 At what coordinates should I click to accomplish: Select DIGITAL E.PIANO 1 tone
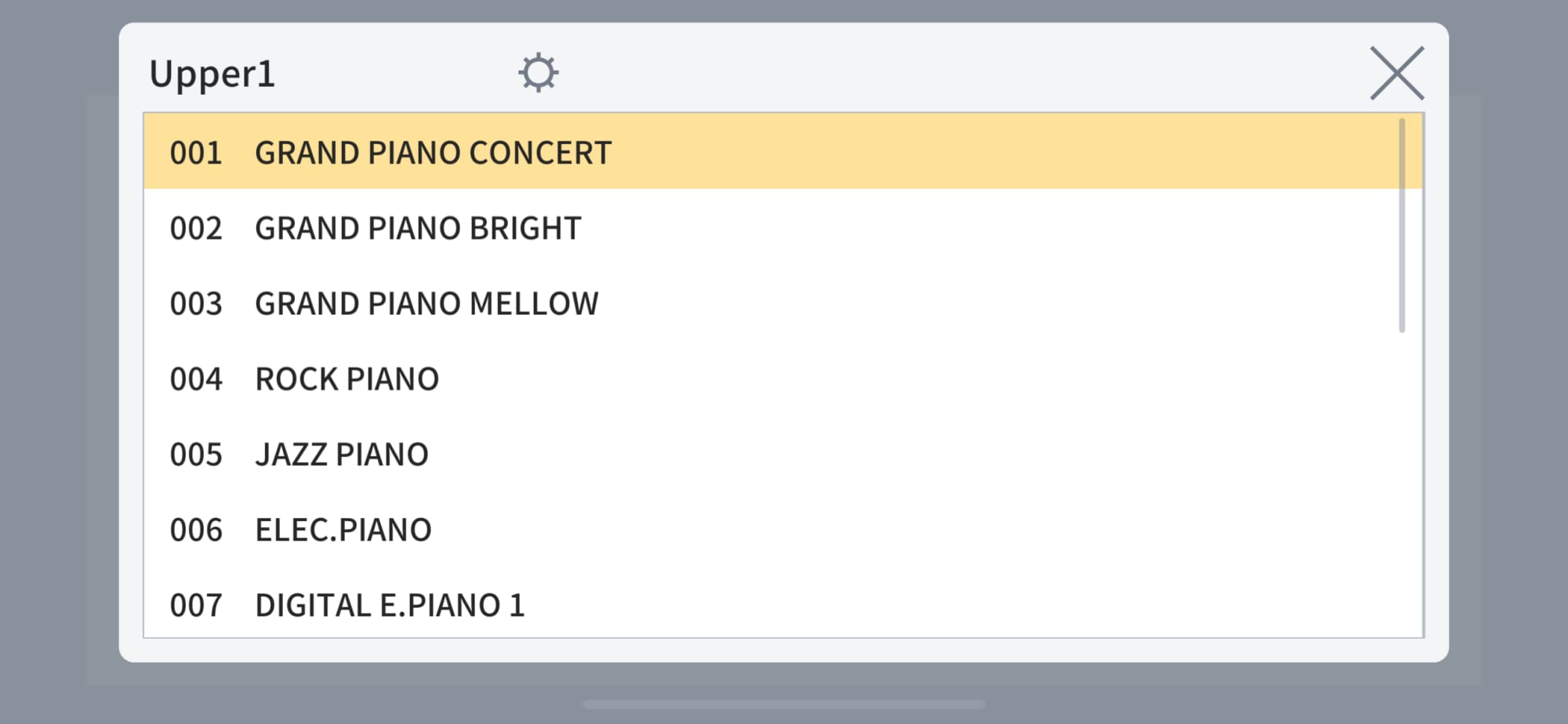coord(390,605)
